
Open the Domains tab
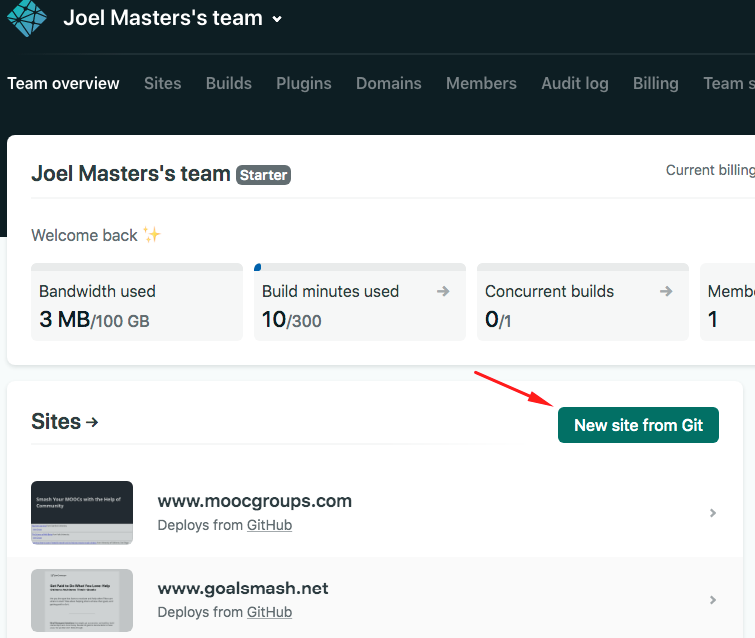pos(389,83)
